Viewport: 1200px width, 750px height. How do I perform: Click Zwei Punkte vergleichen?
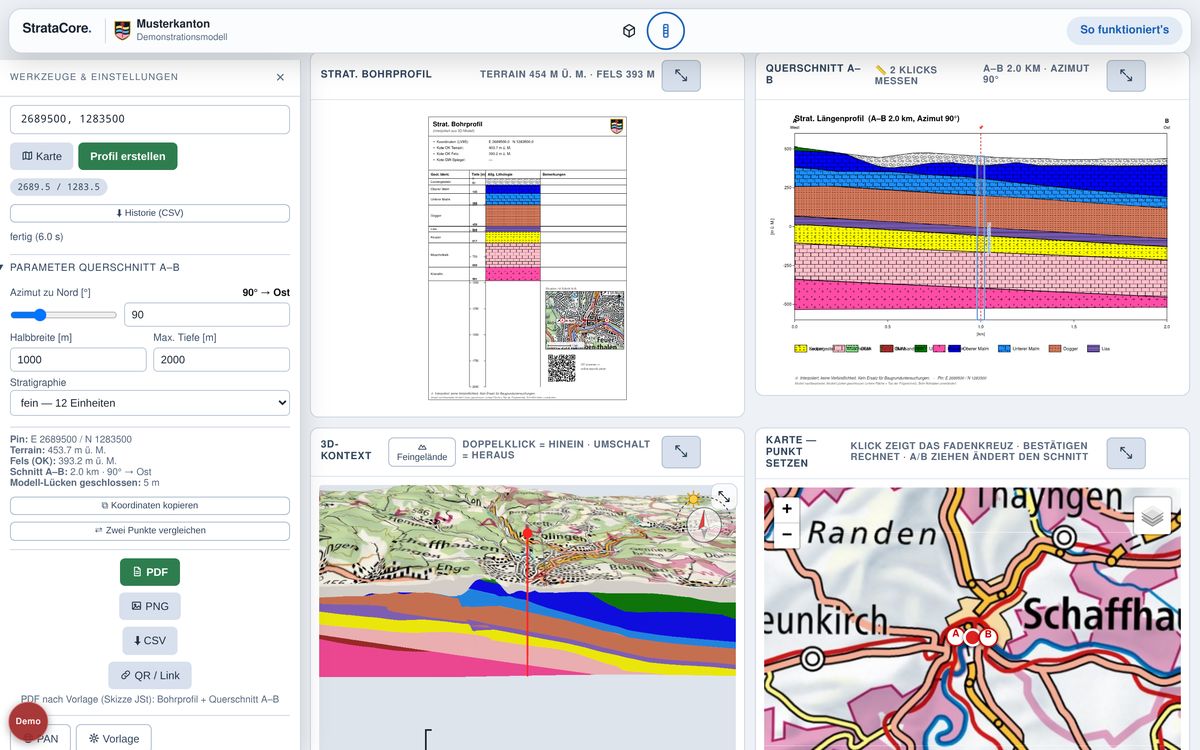coord(150,531)
